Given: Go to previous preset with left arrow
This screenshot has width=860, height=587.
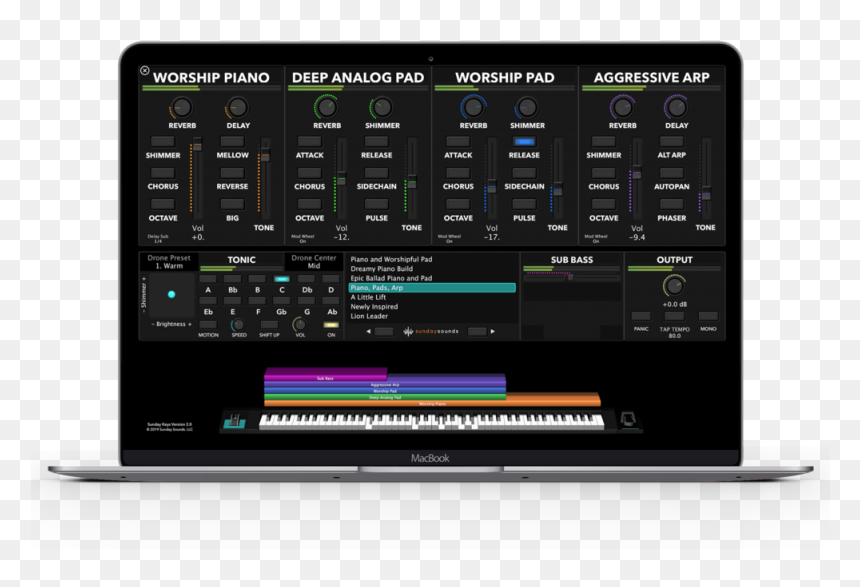Looking at the screenshot, I should pos(368,331).
